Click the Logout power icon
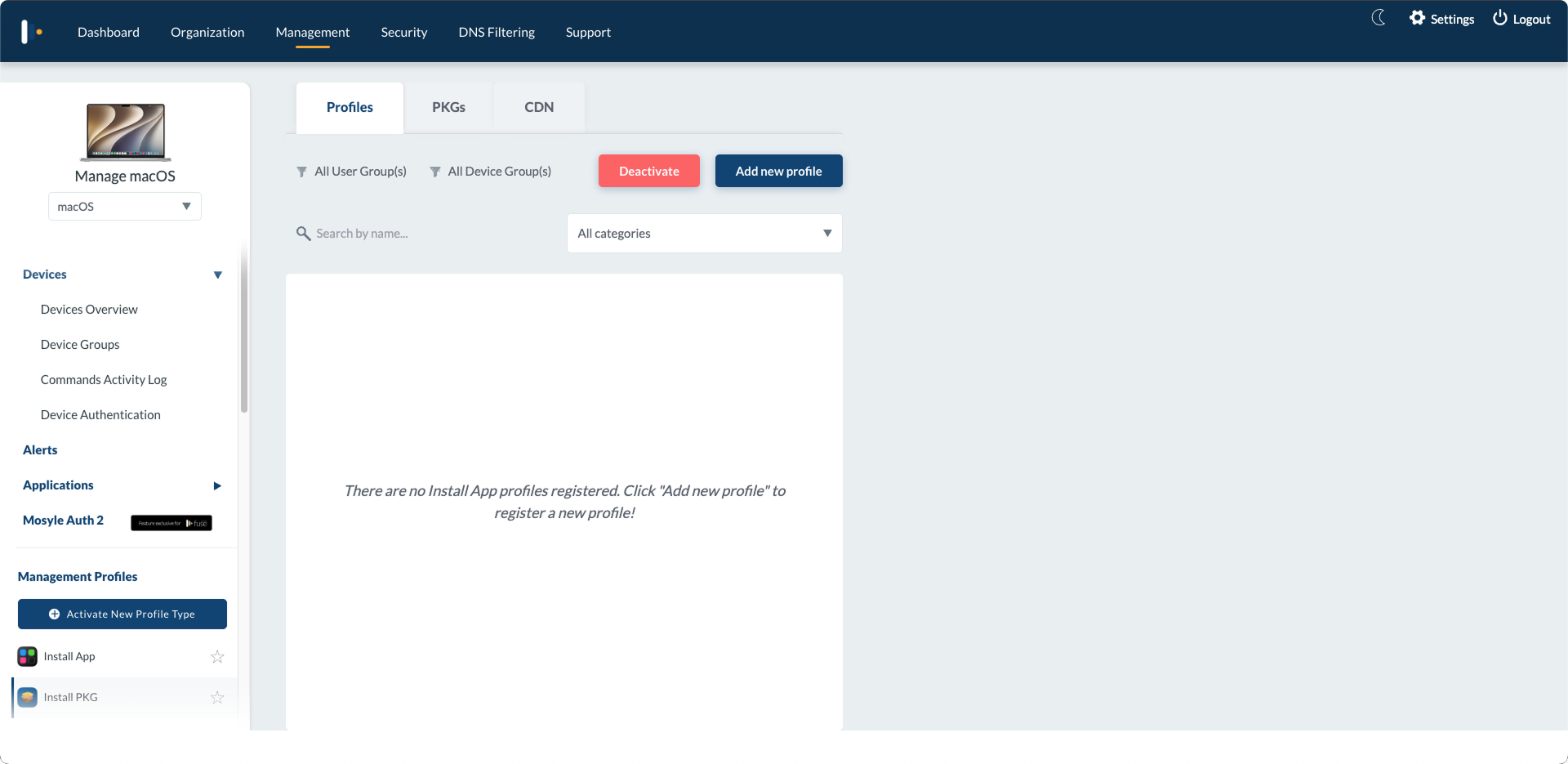Viewport: 1568px width, 764px height. coord(1500,18)
